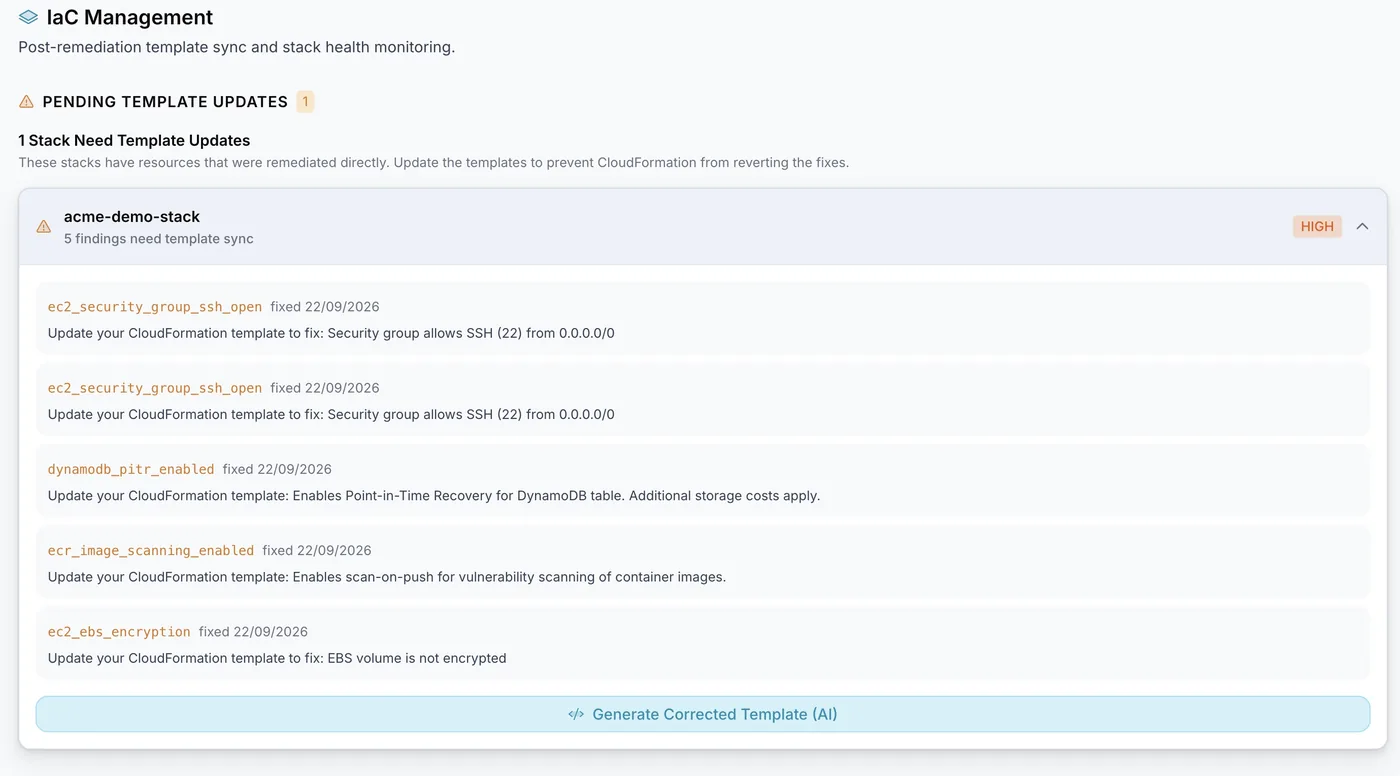Select the ec2_ebs_encryption finding name

[119, 632]
